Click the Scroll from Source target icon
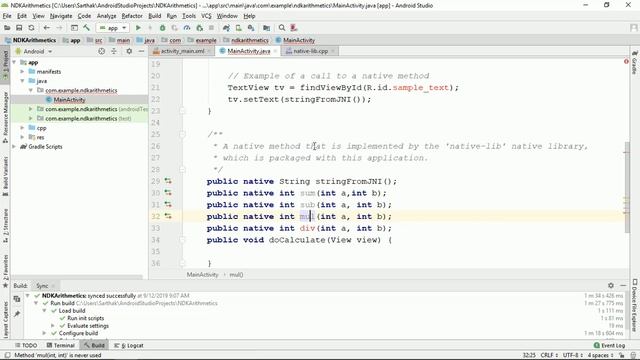The image size is (640, 360). pyautogui.click(x=101, y=51)
